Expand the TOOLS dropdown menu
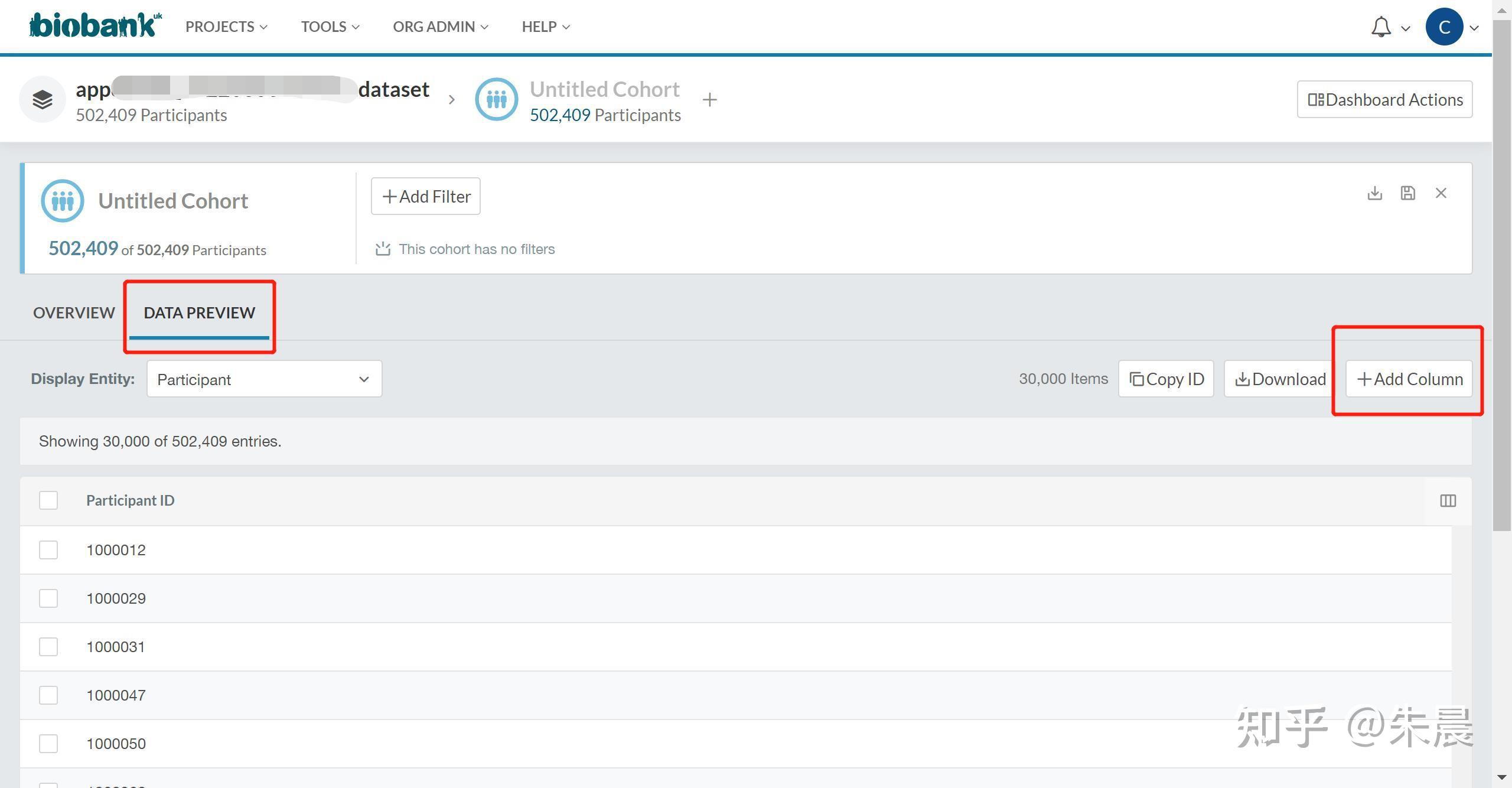Viewport: 1512px width, 788px height. coord(330,27)
